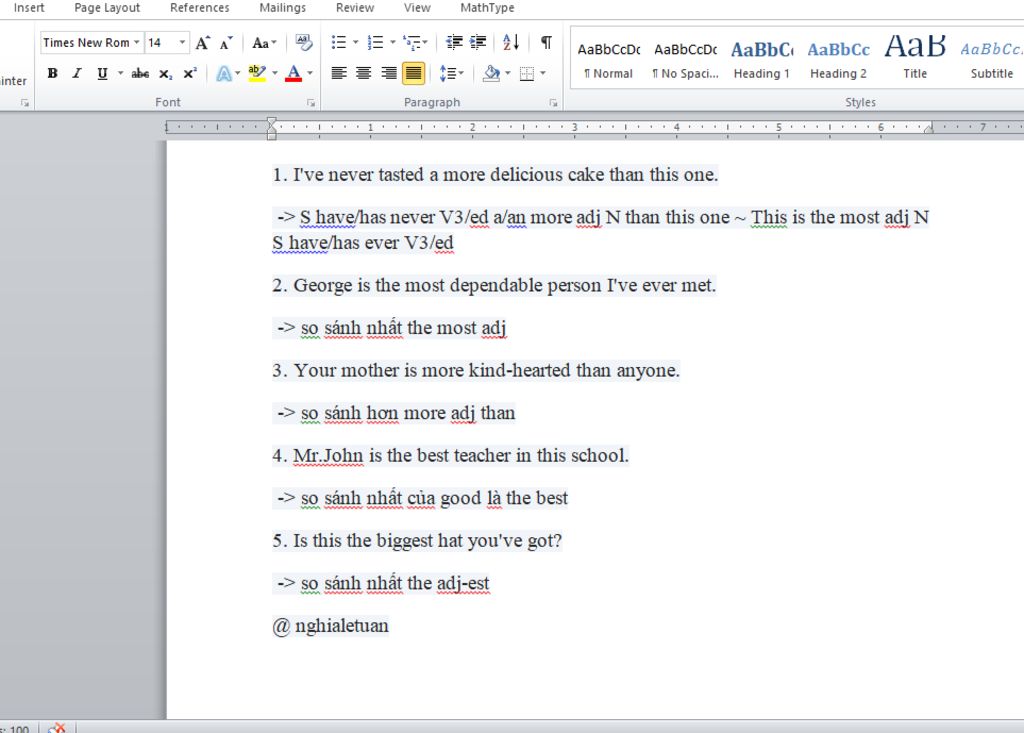
Task: Open underline style dropdown arrow
Action: (120, 73)
